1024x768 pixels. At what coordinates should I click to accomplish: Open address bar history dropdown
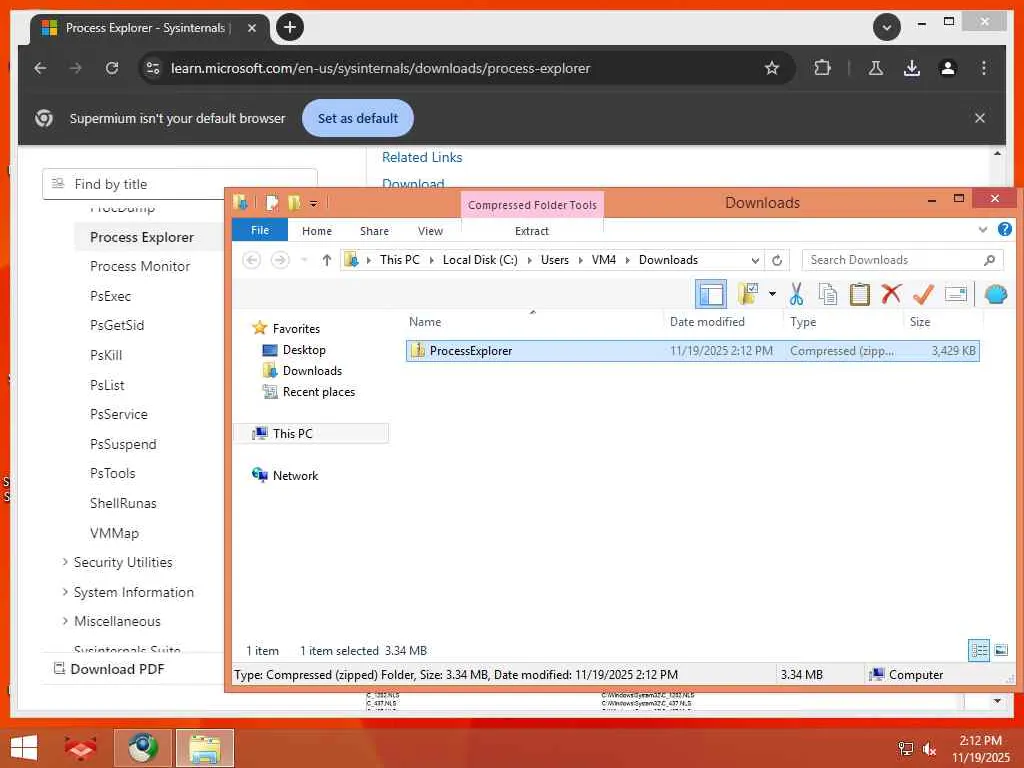(x=755, y=260)
